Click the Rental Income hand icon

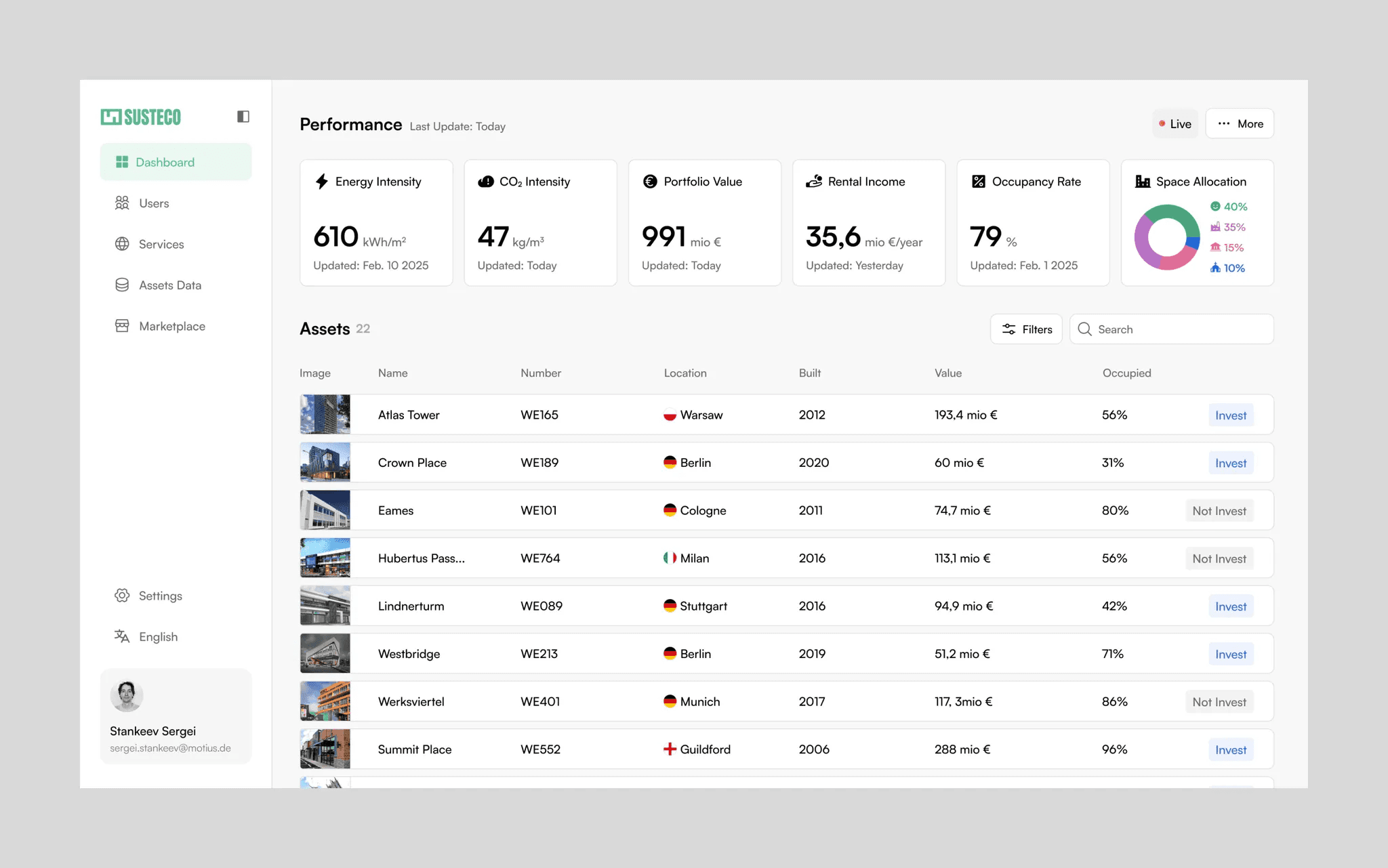click(x=814, y=182)
